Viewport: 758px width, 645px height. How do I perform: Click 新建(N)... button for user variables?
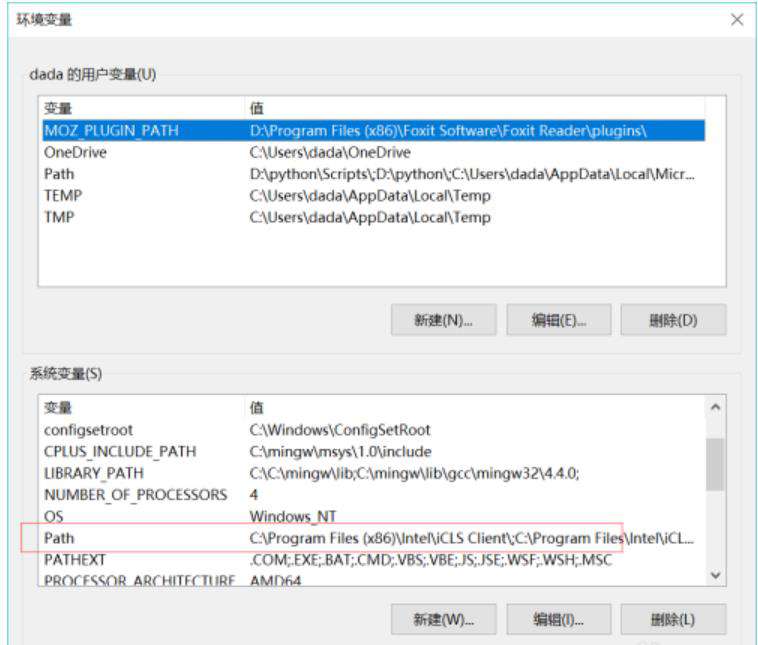[443, 320]
